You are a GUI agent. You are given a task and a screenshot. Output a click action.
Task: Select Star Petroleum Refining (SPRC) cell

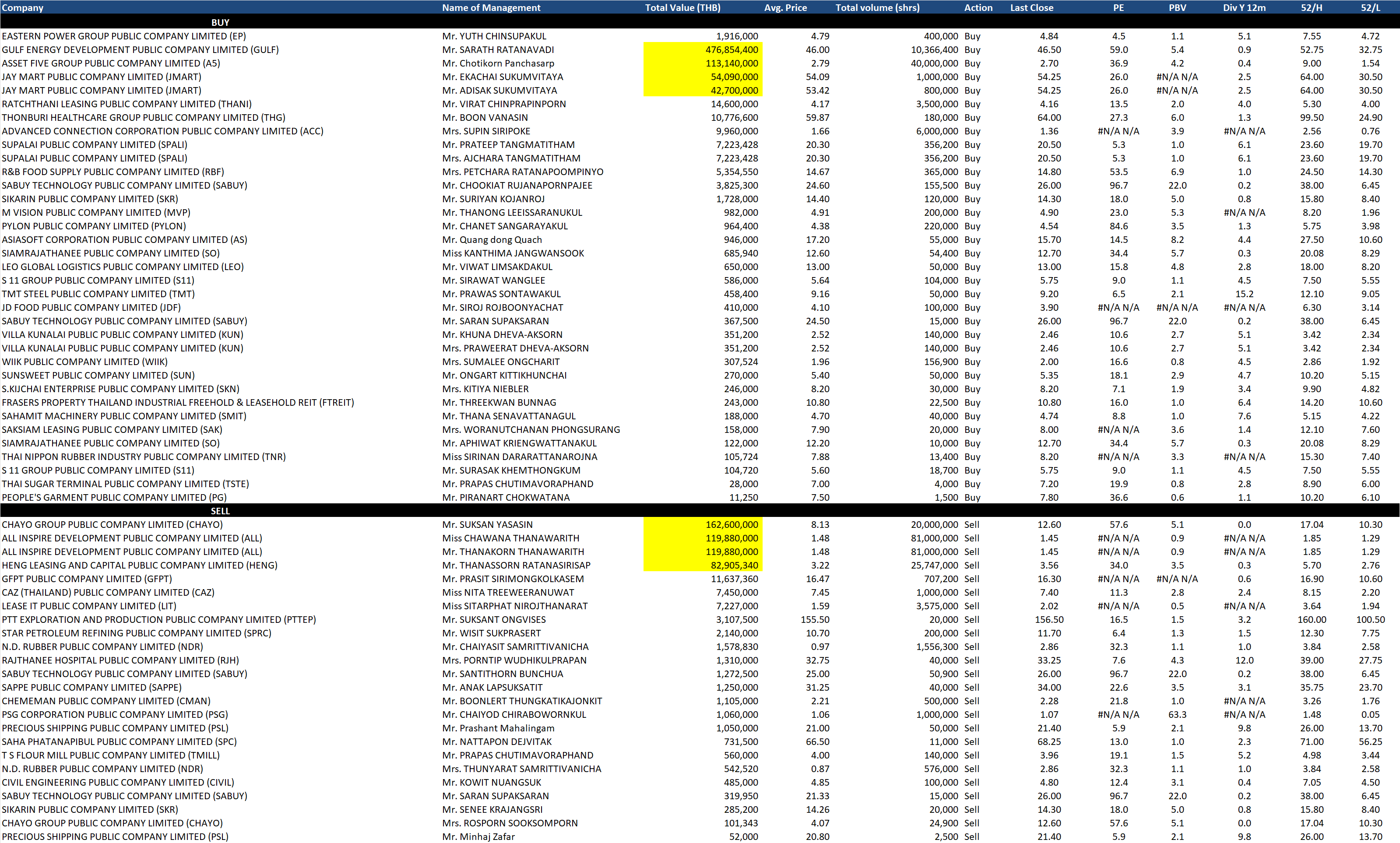[x=136, y=633]
